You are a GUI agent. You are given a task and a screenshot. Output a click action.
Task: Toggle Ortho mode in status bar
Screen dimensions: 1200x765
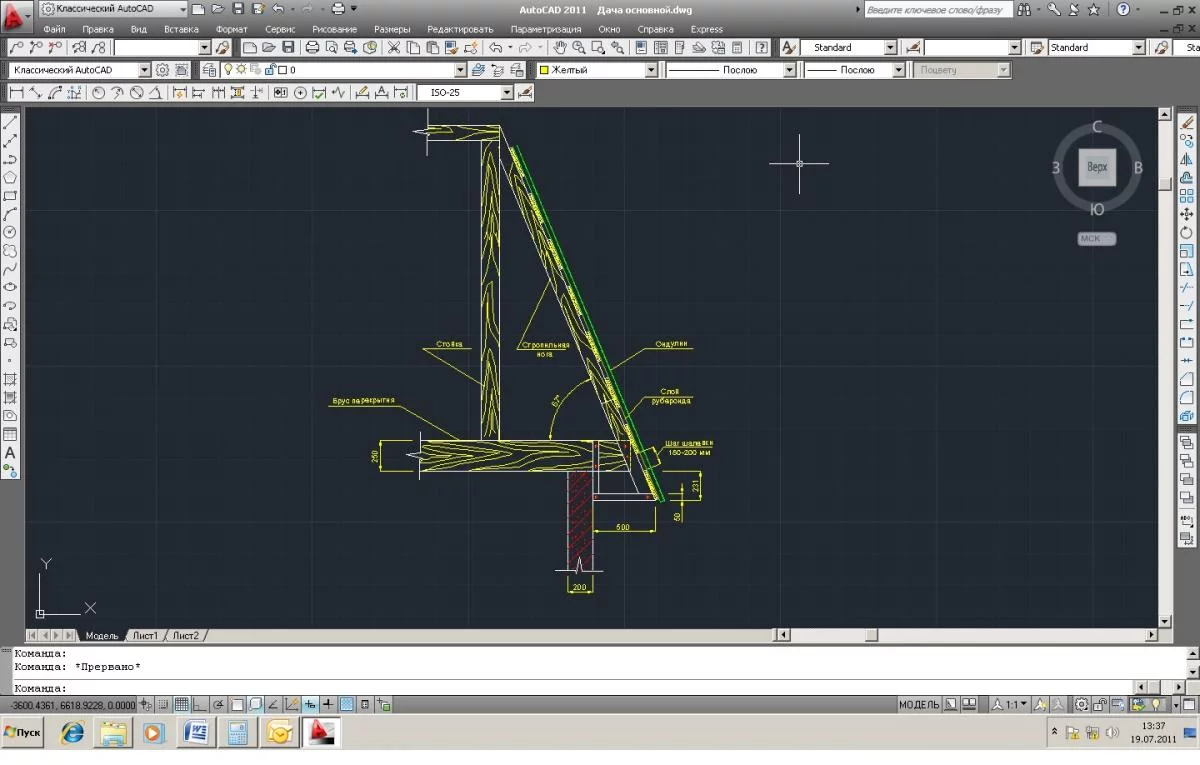200,705
